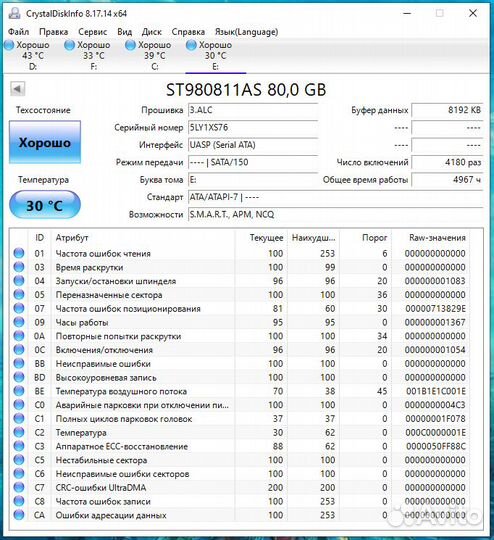This screenshot has height=540, width=494.
Task: Click status dot for Нестабильные сектора
Action: [x=19, y=460]
